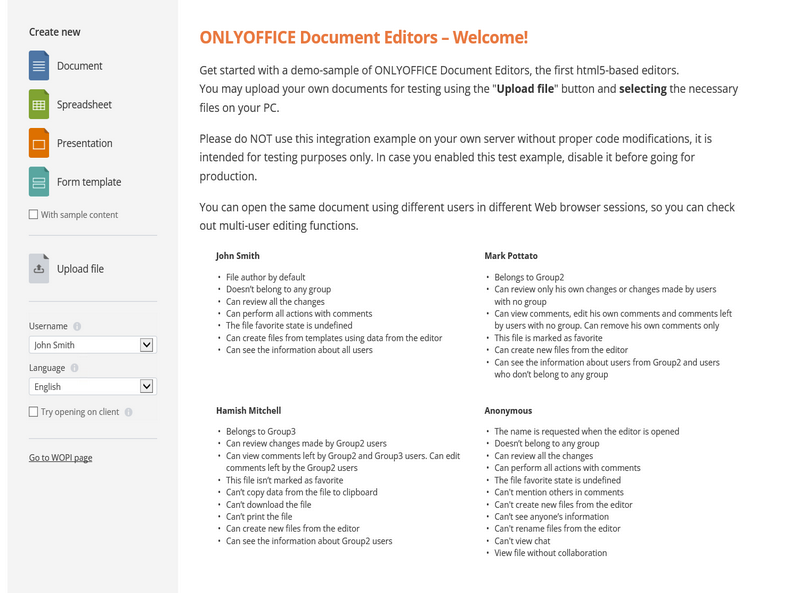Click 'This file is marked as favorite'
The height and width of the screenshot is (593, 797).
(x=548, y=338)
